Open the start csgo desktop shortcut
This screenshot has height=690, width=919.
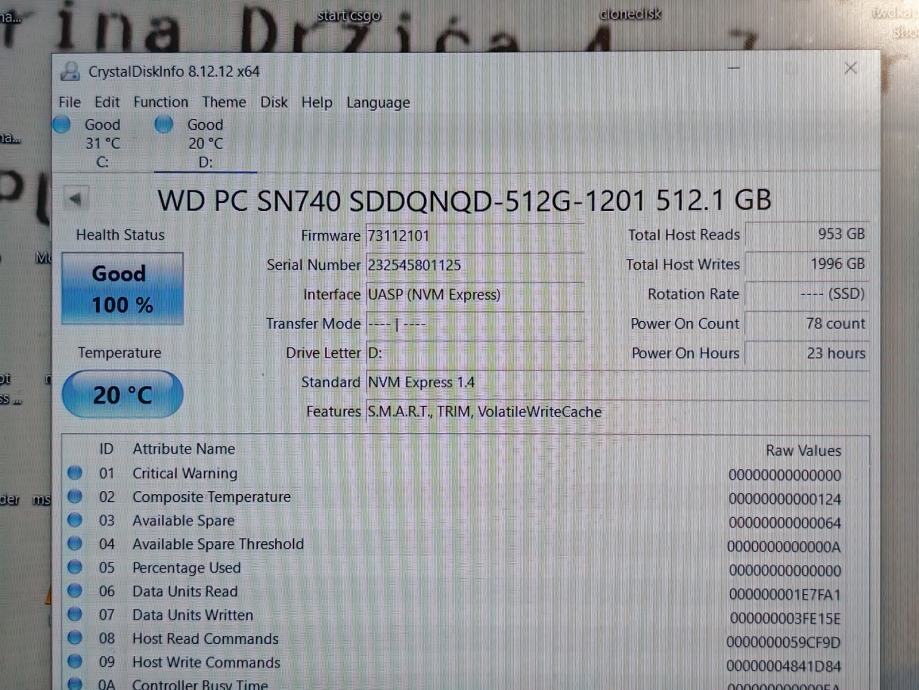click(349, 15)
